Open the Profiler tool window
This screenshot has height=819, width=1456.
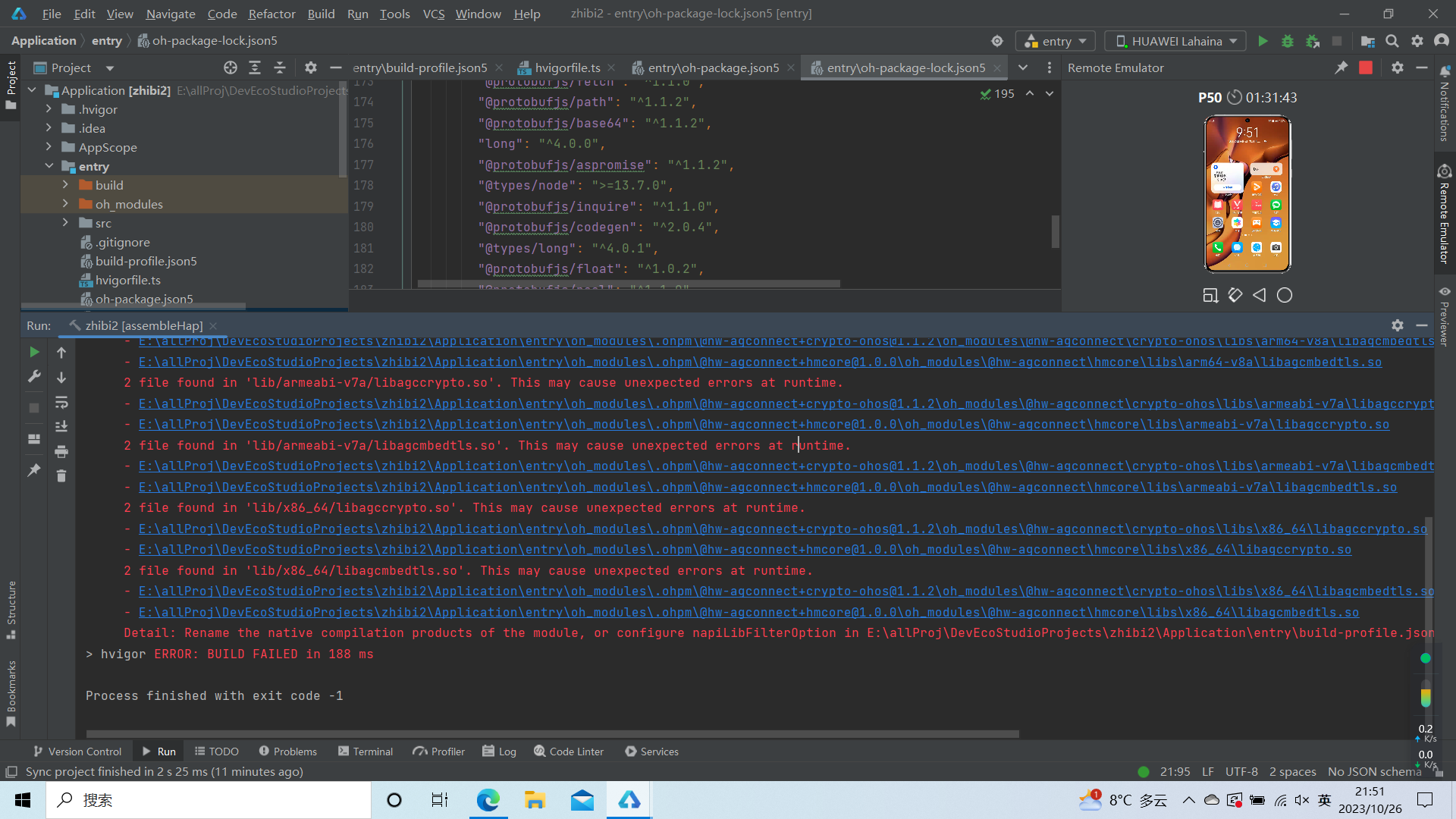pos(439,752)
